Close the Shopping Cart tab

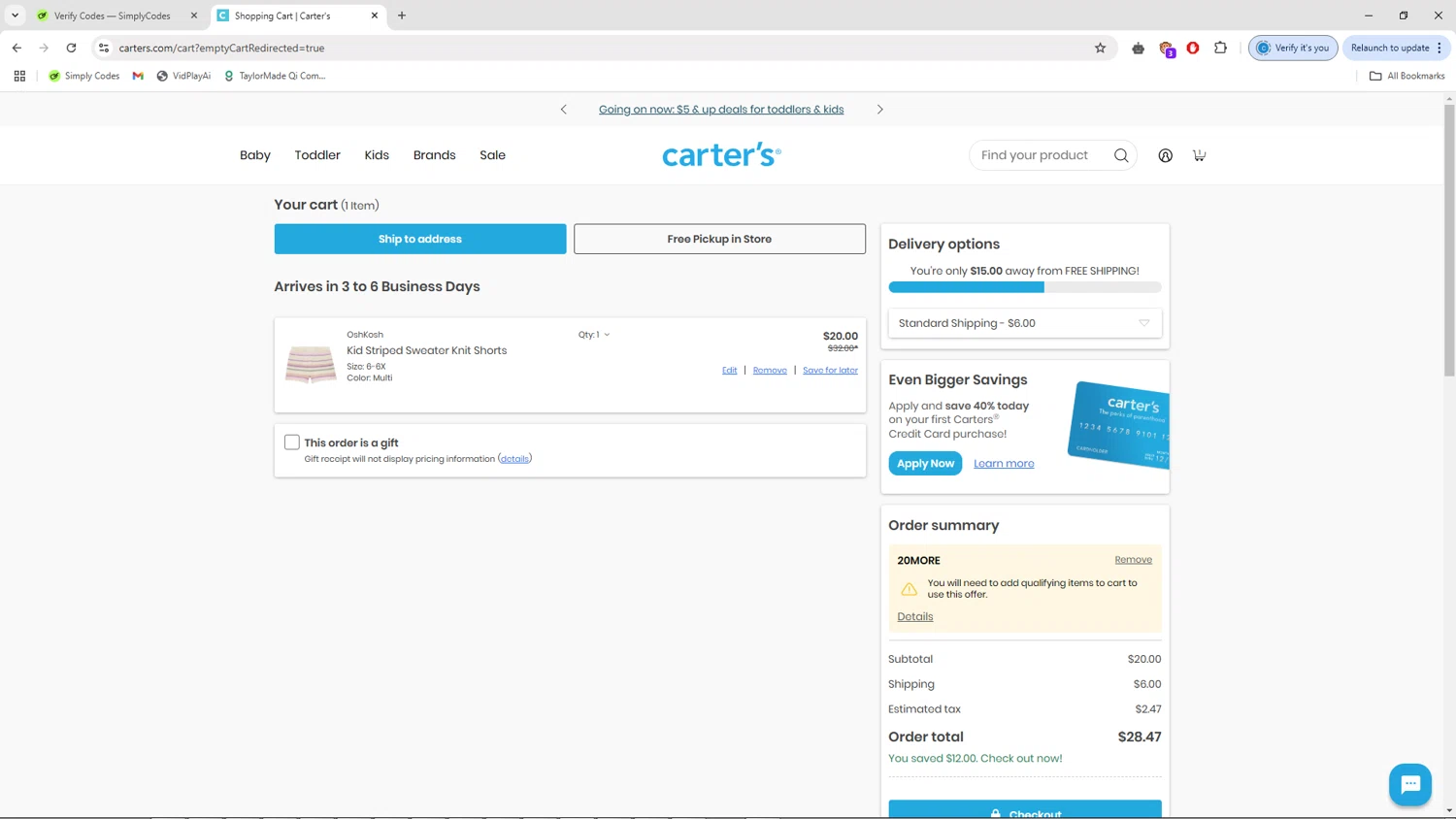click(375, 16)
